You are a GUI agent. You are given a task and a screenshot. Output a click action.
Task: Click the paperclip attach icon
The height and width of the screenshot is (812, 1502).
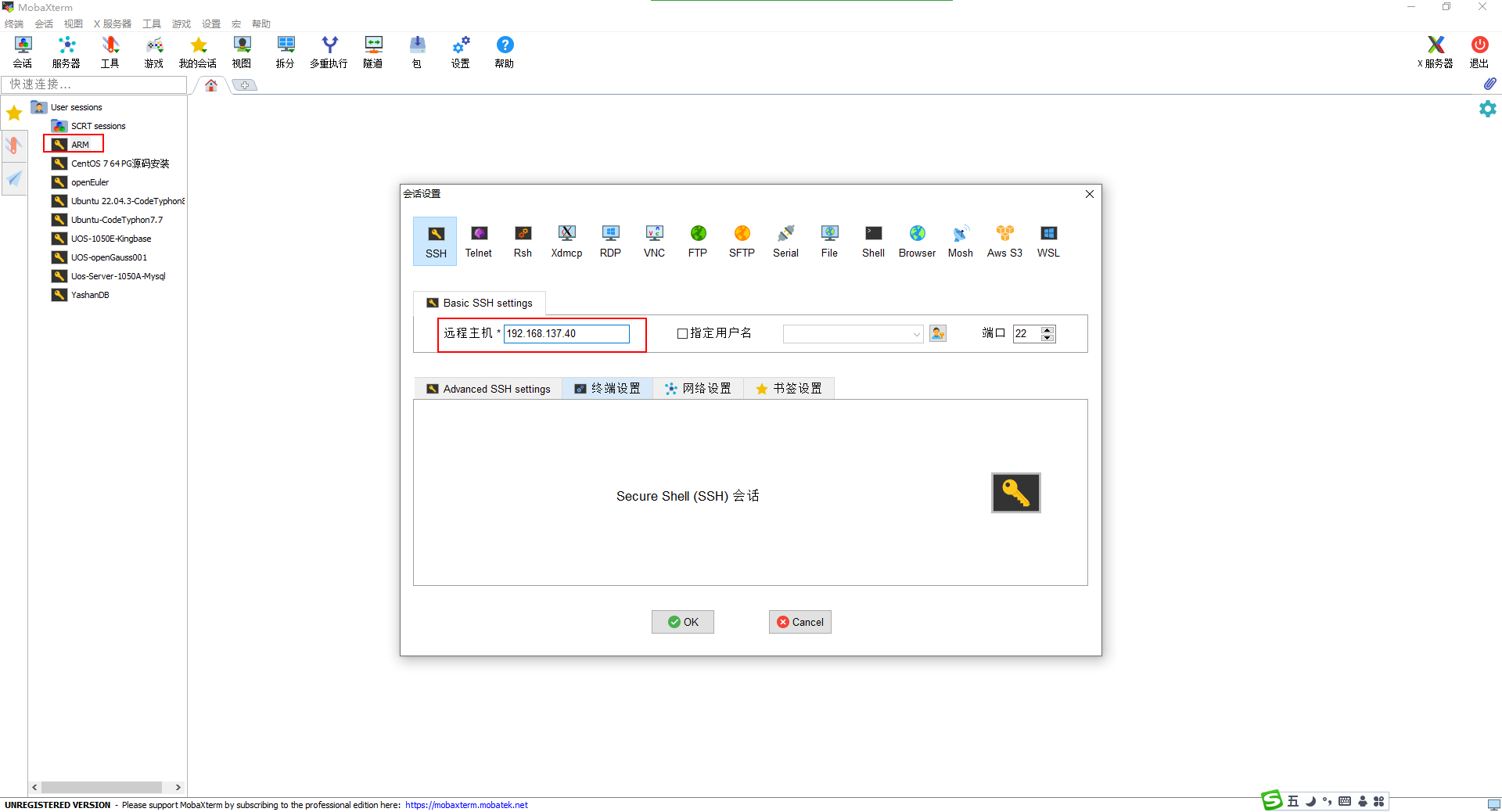tap(1489, 84)
